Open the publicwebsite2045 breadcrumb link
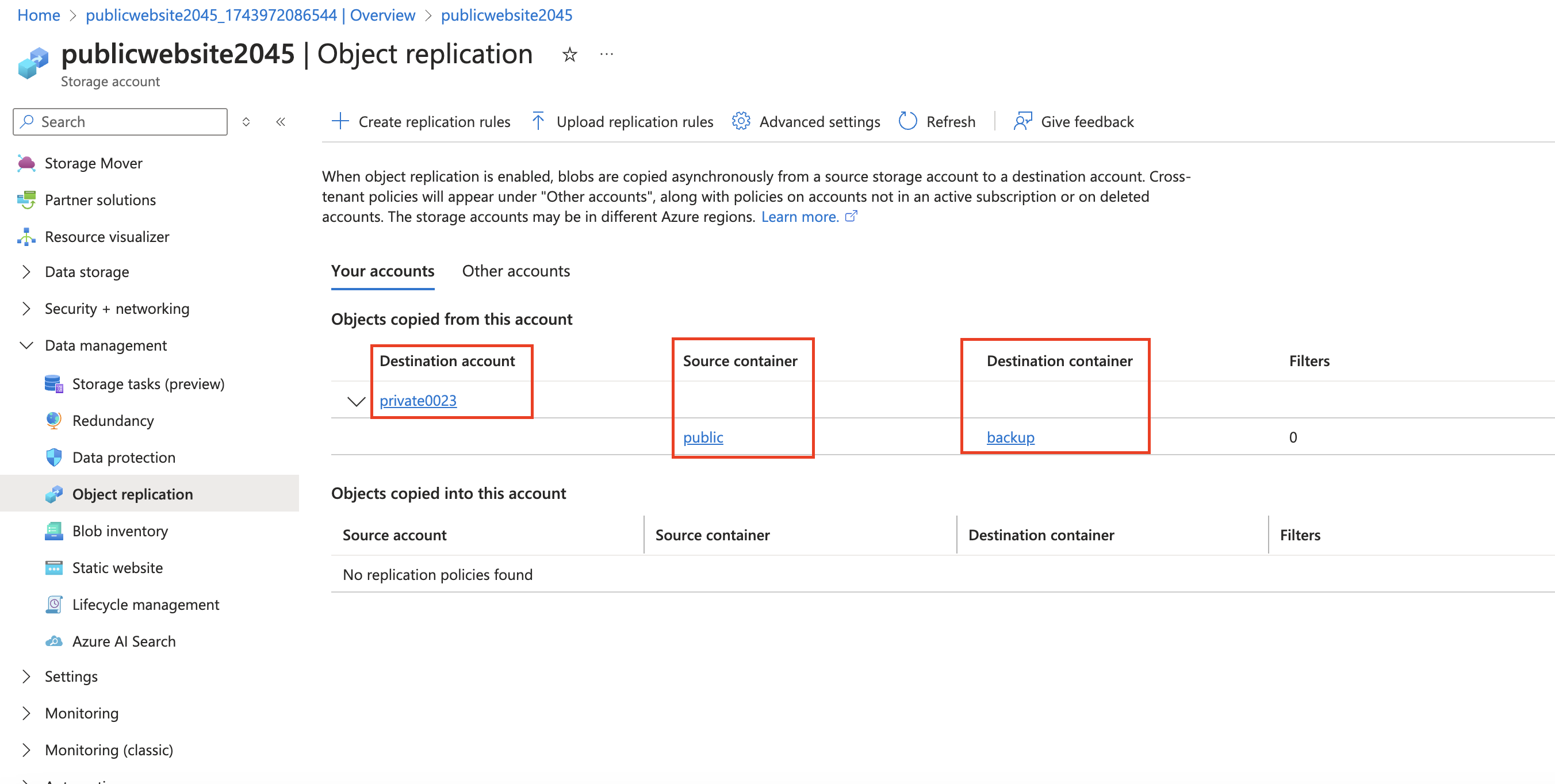Image resolution: width=1555 pixels, height=784 pixels. (507, 15)
